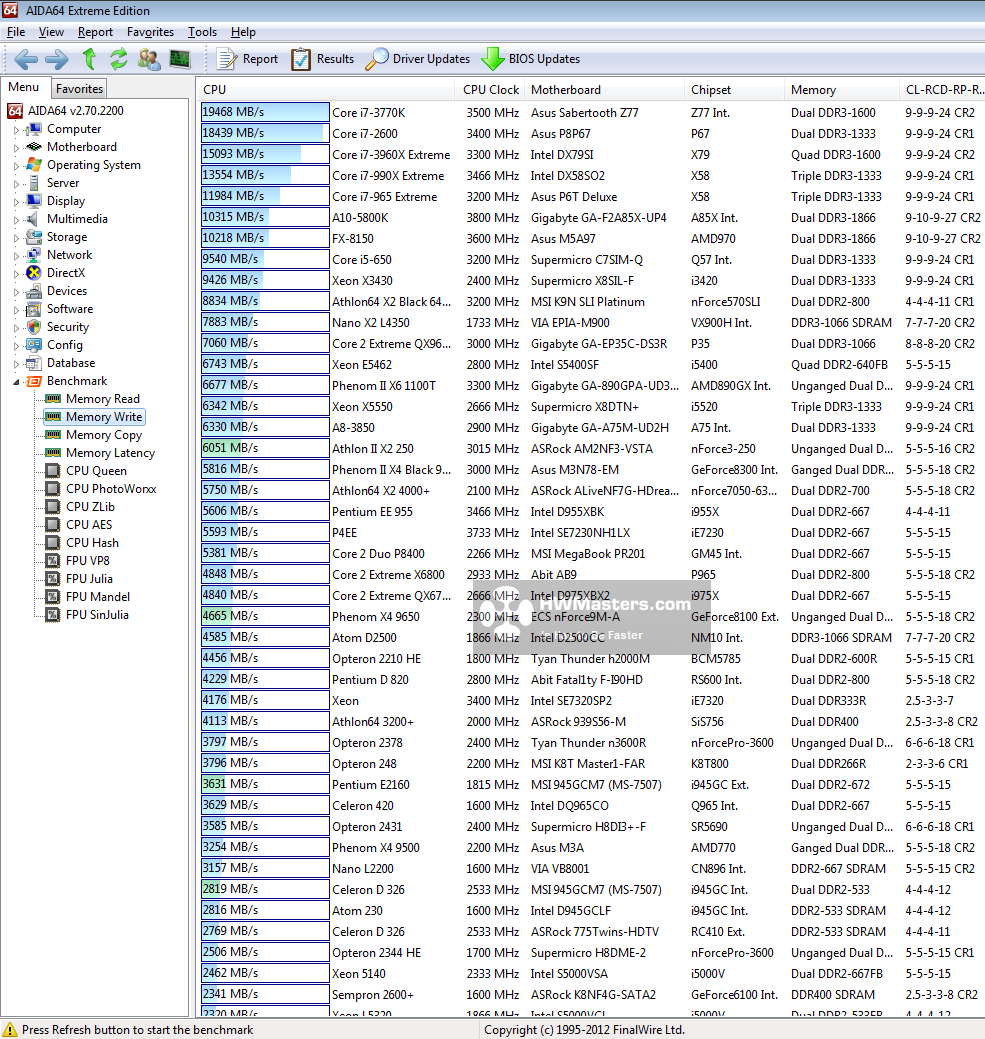The width and height of the screenshot is (985, 1039).
Task: Open the Help menu
Action: pyautogui.click(x=243, y=32)
